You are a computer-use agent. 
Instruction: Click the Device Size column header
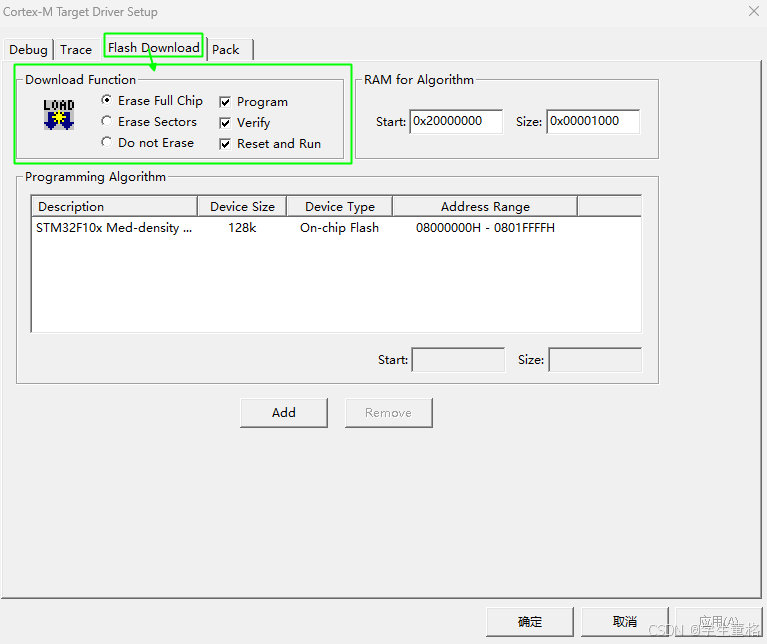pyautogui.click(x=242, y=206)
